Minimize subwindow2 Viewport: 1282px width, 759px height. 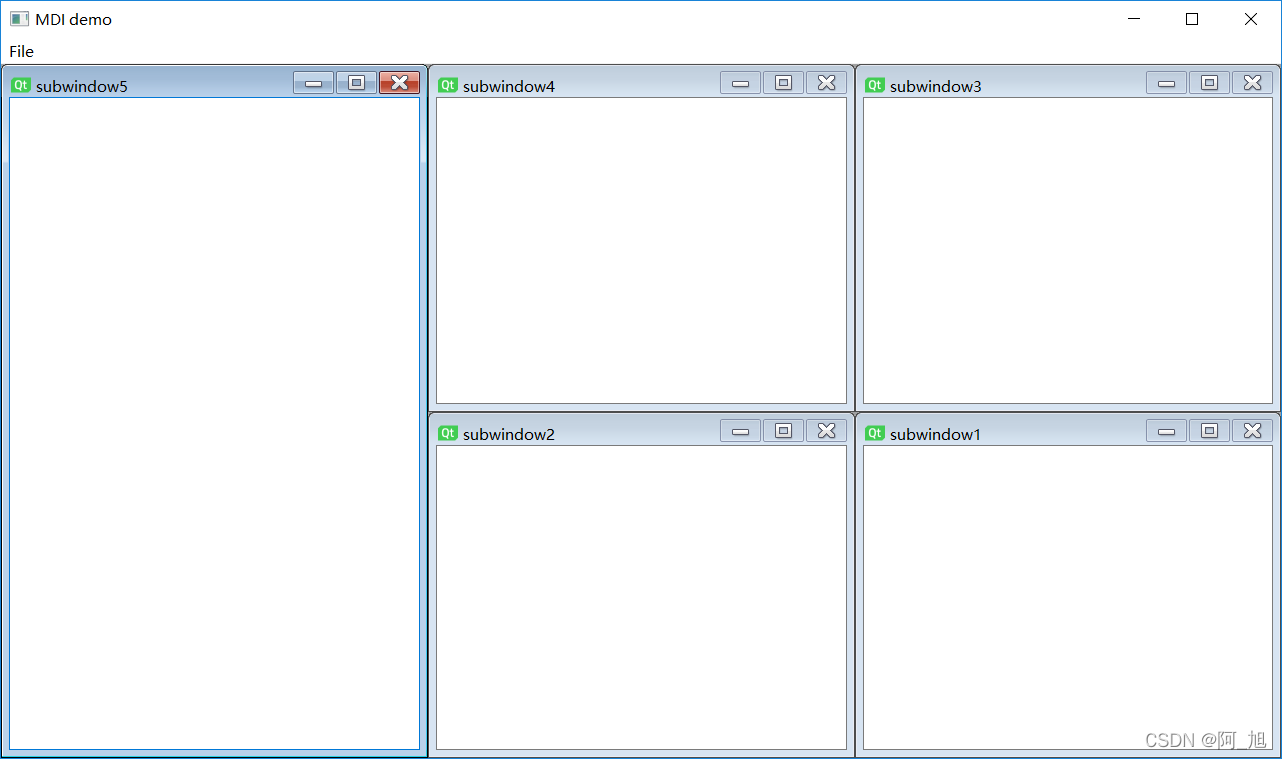[740, 431]
